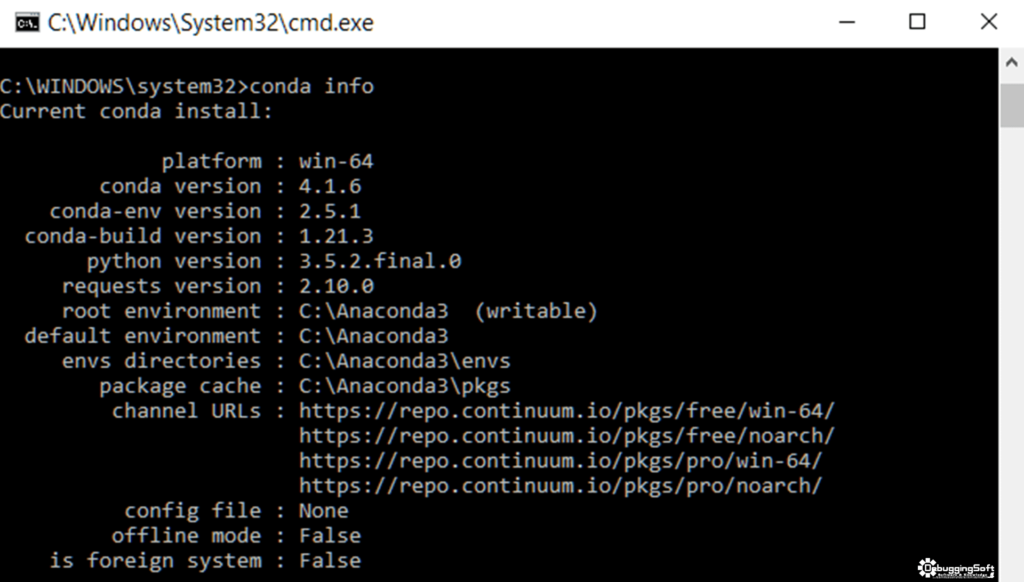Click the window title text C:\Windows\System32\cmd.exe

210,23
